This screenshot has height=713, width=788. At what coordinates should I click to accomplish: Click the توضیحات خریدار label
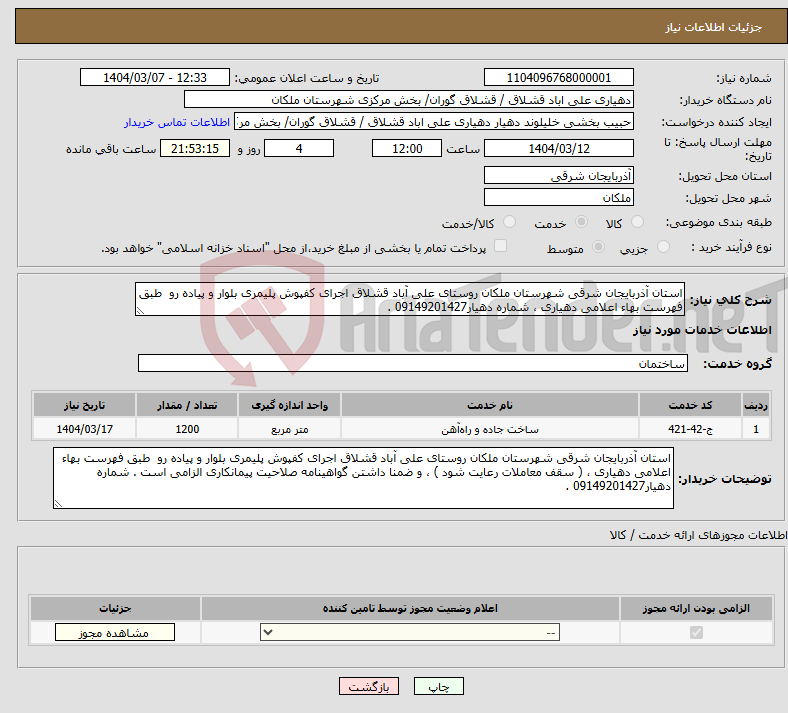(x=725, y=479)
